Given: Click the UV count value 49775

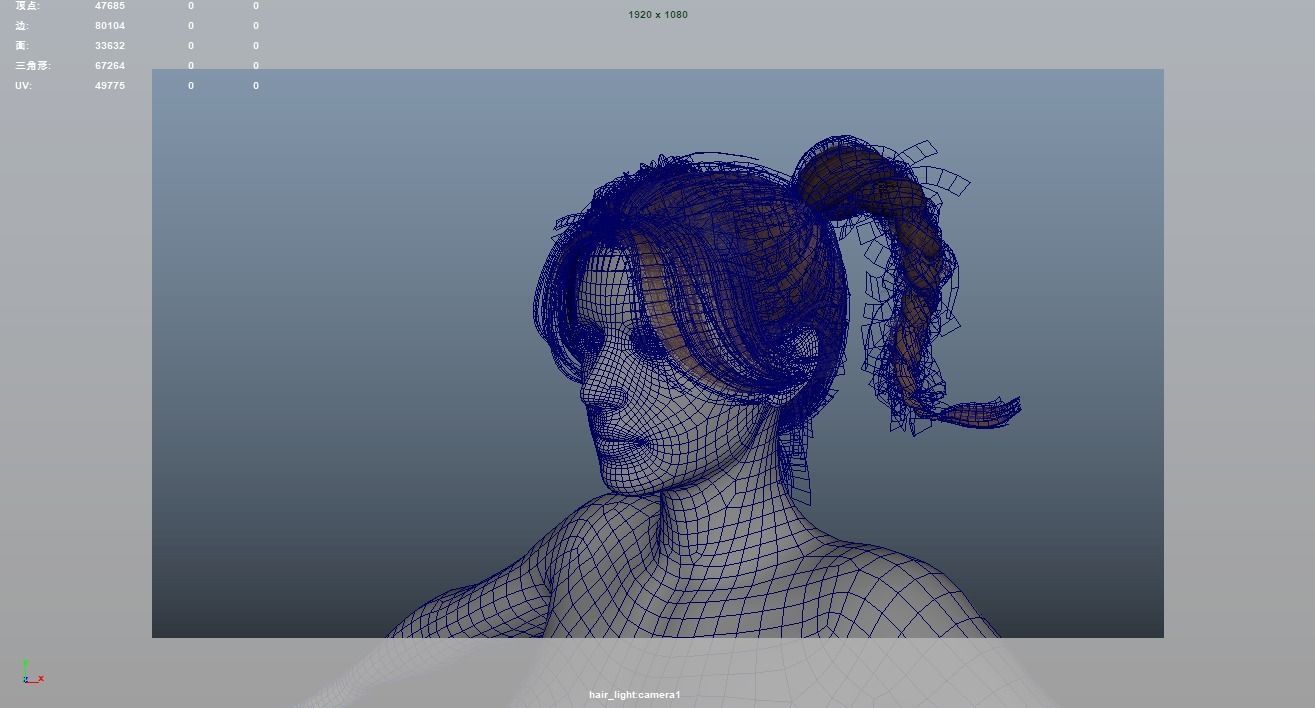Looking at the screenshot, I should pyautogui.click(x=110, y=86).
